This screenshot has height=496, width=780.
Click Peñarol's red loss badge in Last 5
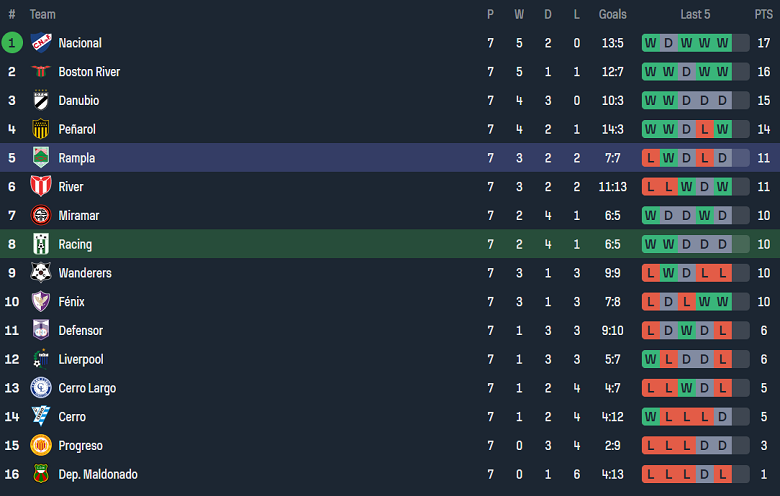(x=704, y=129)
